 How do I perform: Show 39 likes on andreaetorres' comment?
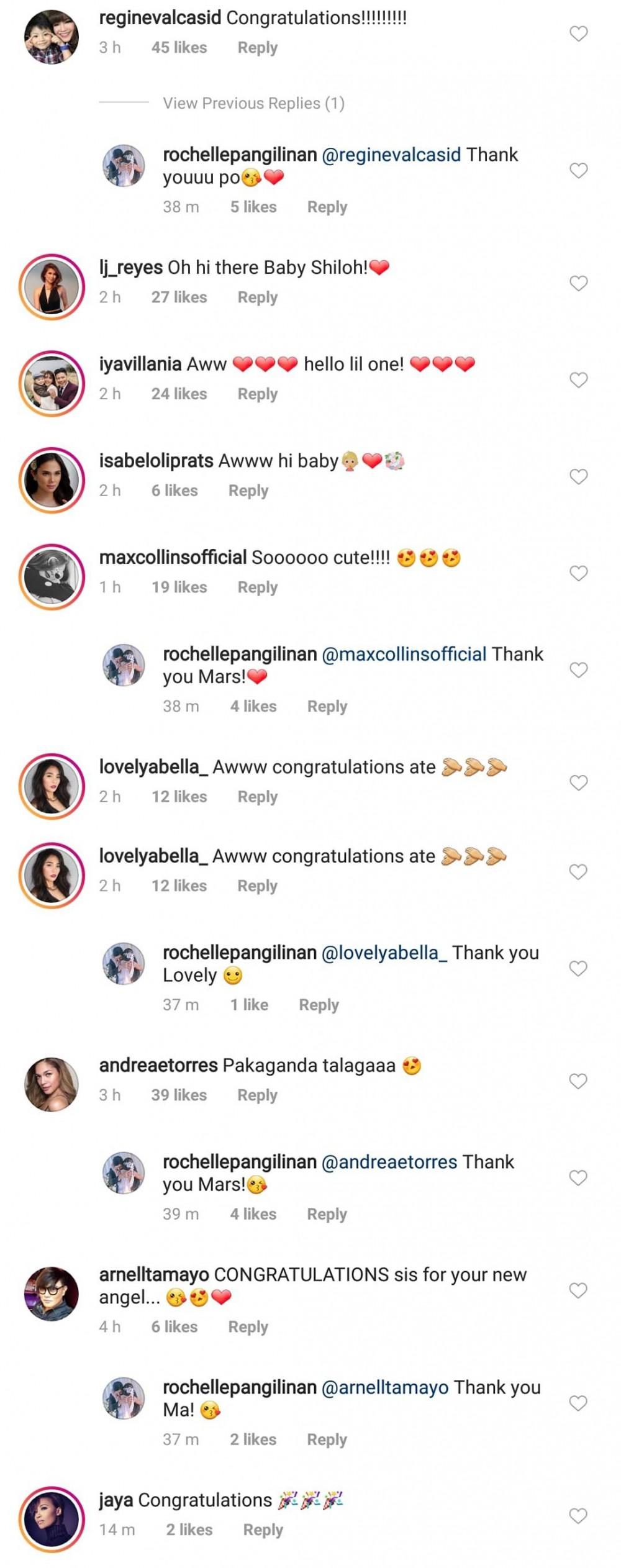[179, 1095]
